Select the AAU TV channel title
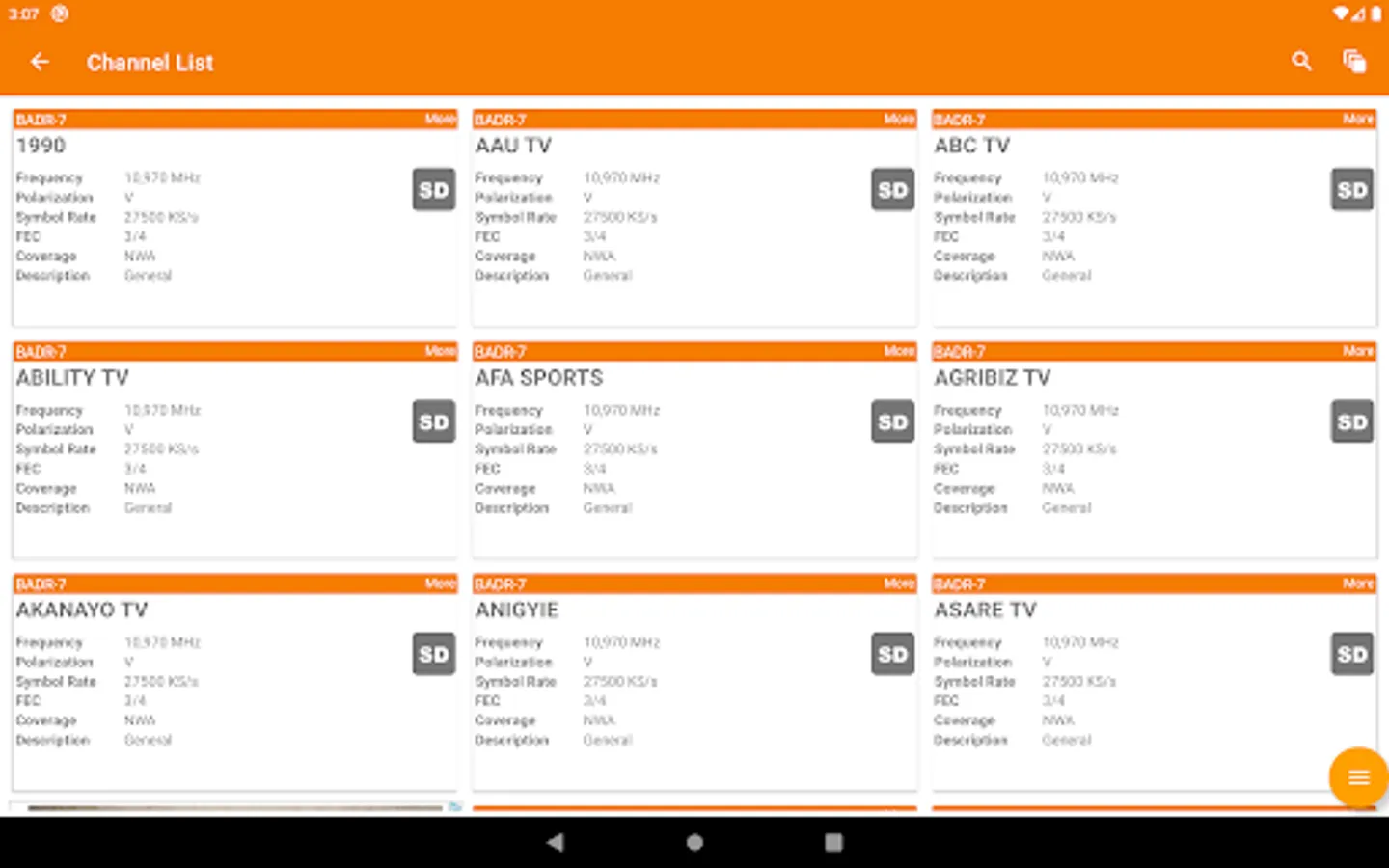The width and height of the screenshot is (1389, 868). pos(513,146)
